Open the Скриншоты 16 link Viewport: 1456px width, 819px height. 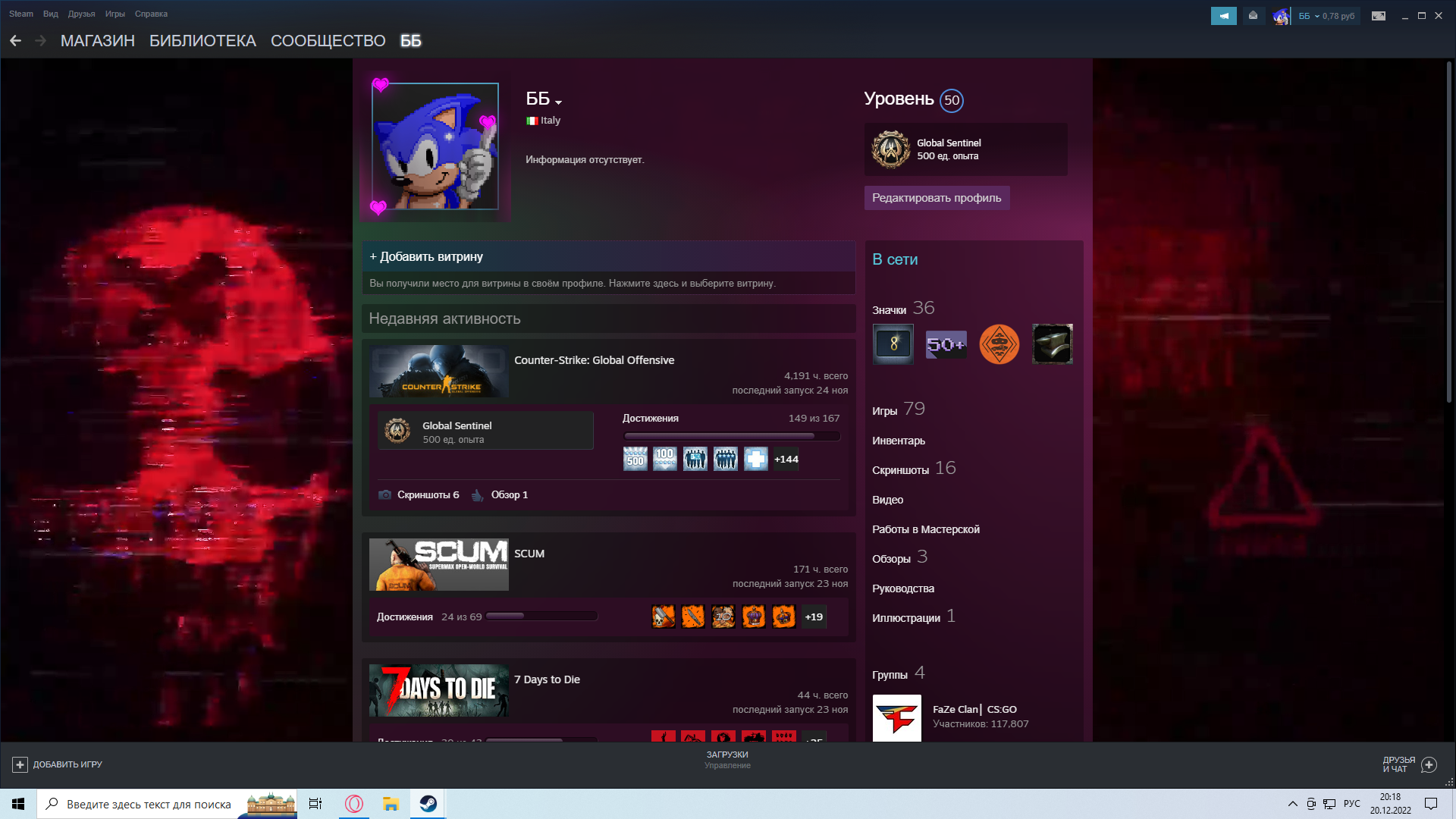pyautogui.click(x=914, y=469)
